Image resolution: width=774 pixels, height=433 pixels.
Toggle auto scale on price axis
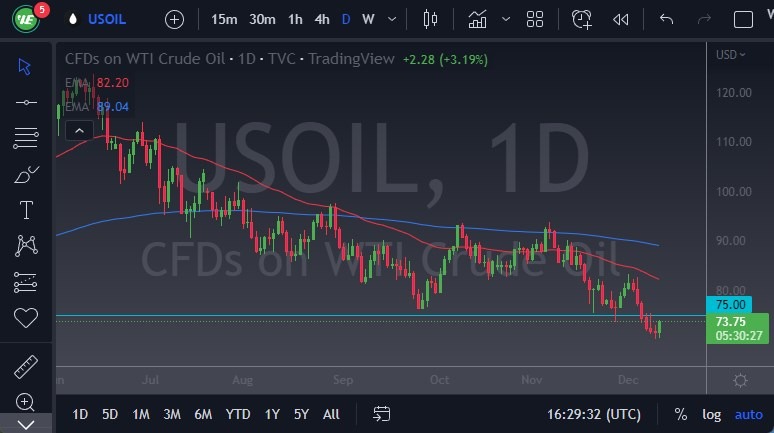tap(748, 414)
